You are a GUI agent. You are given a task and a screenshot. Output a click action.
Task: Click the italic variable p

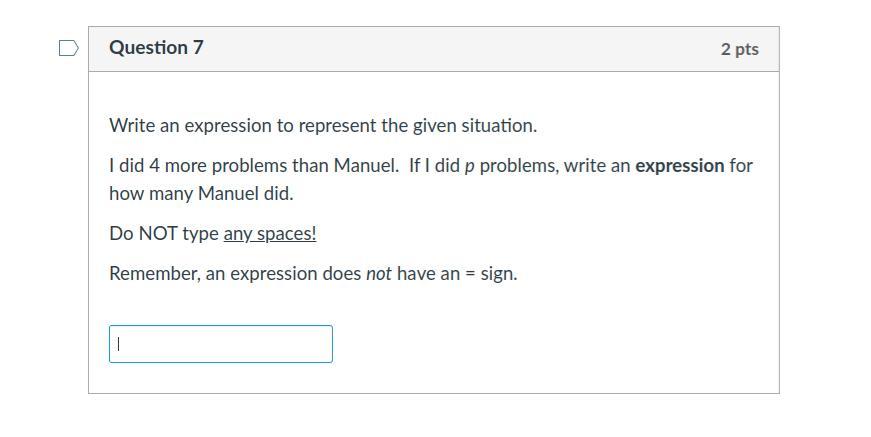[x=469, y=167]
